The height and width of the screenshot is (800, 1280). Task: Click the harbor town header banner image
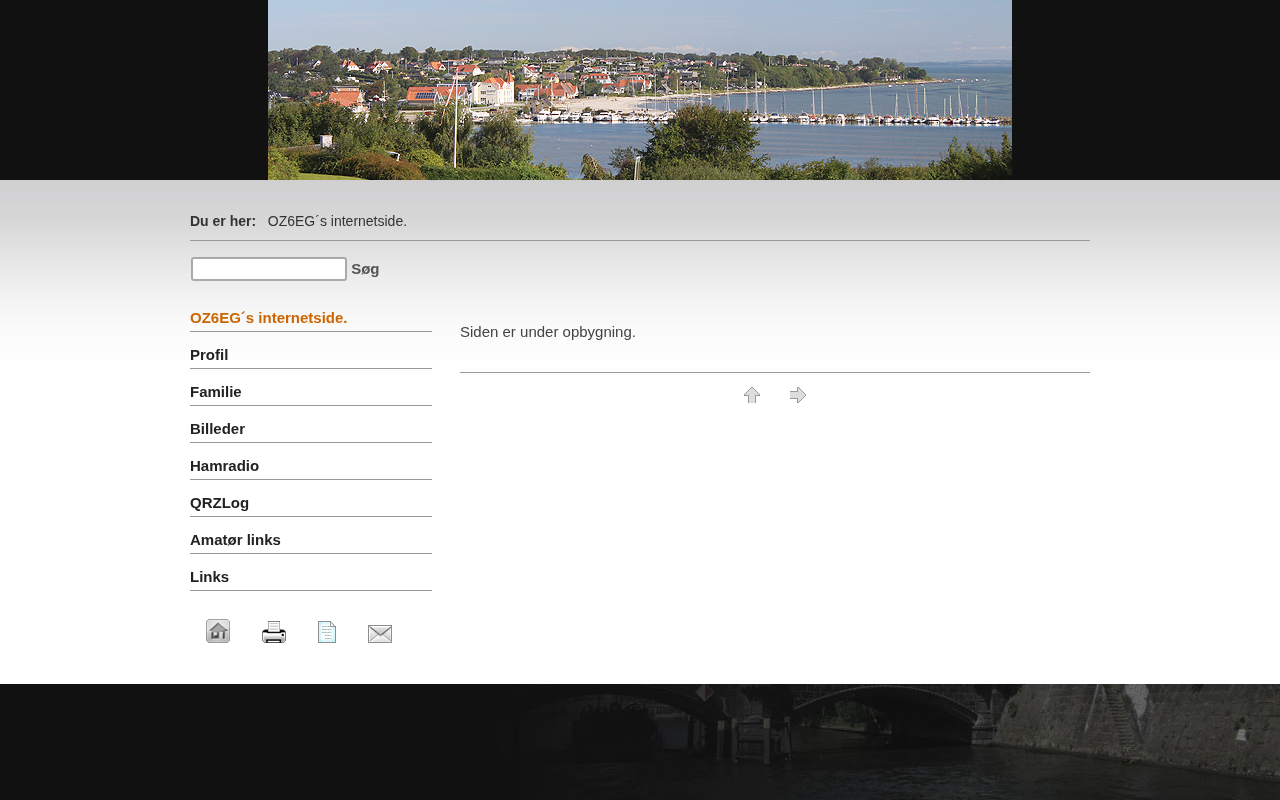tap(640, 90)
